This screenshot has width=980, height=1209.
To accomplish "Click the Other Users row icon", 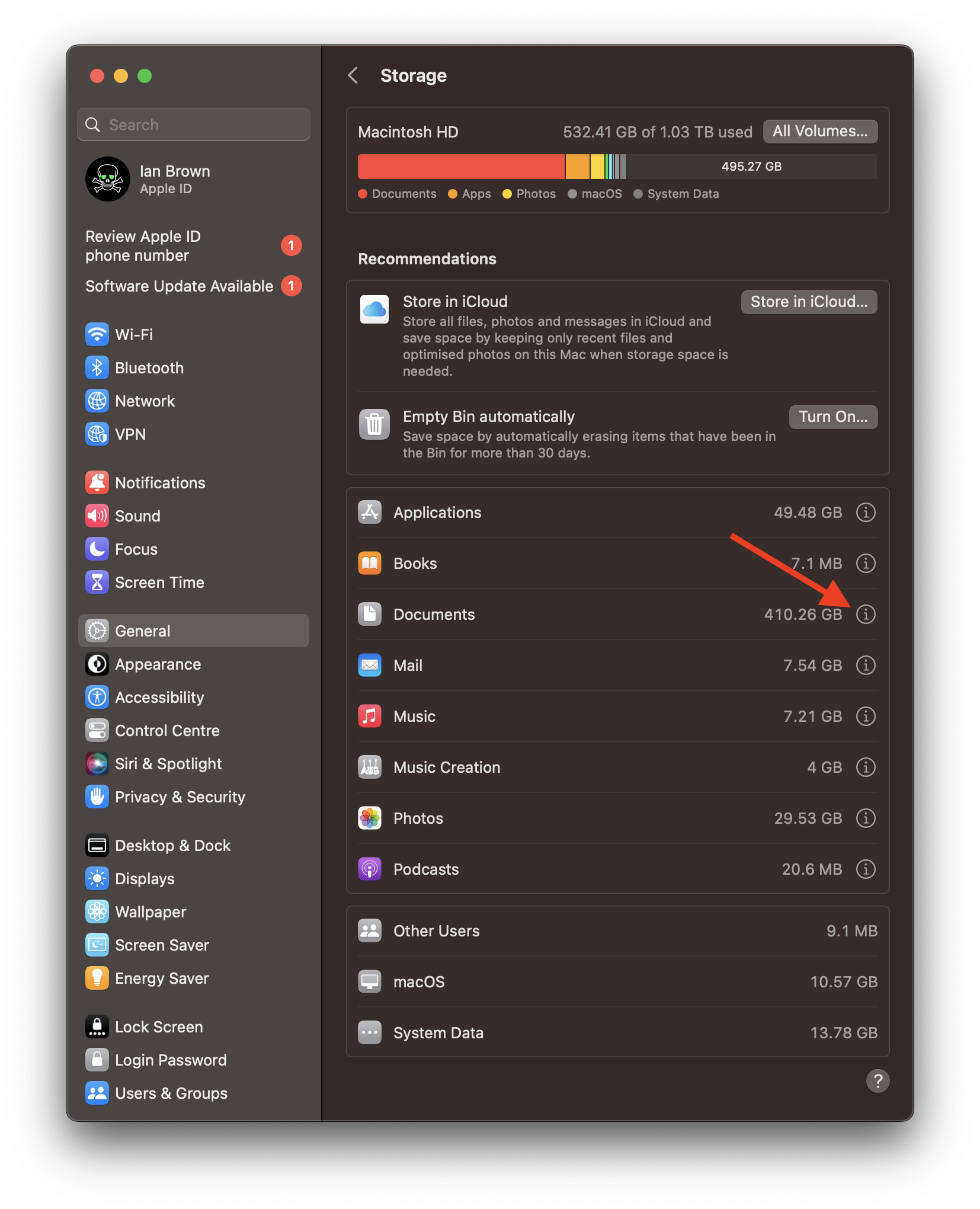I will [x=370, y=931].
